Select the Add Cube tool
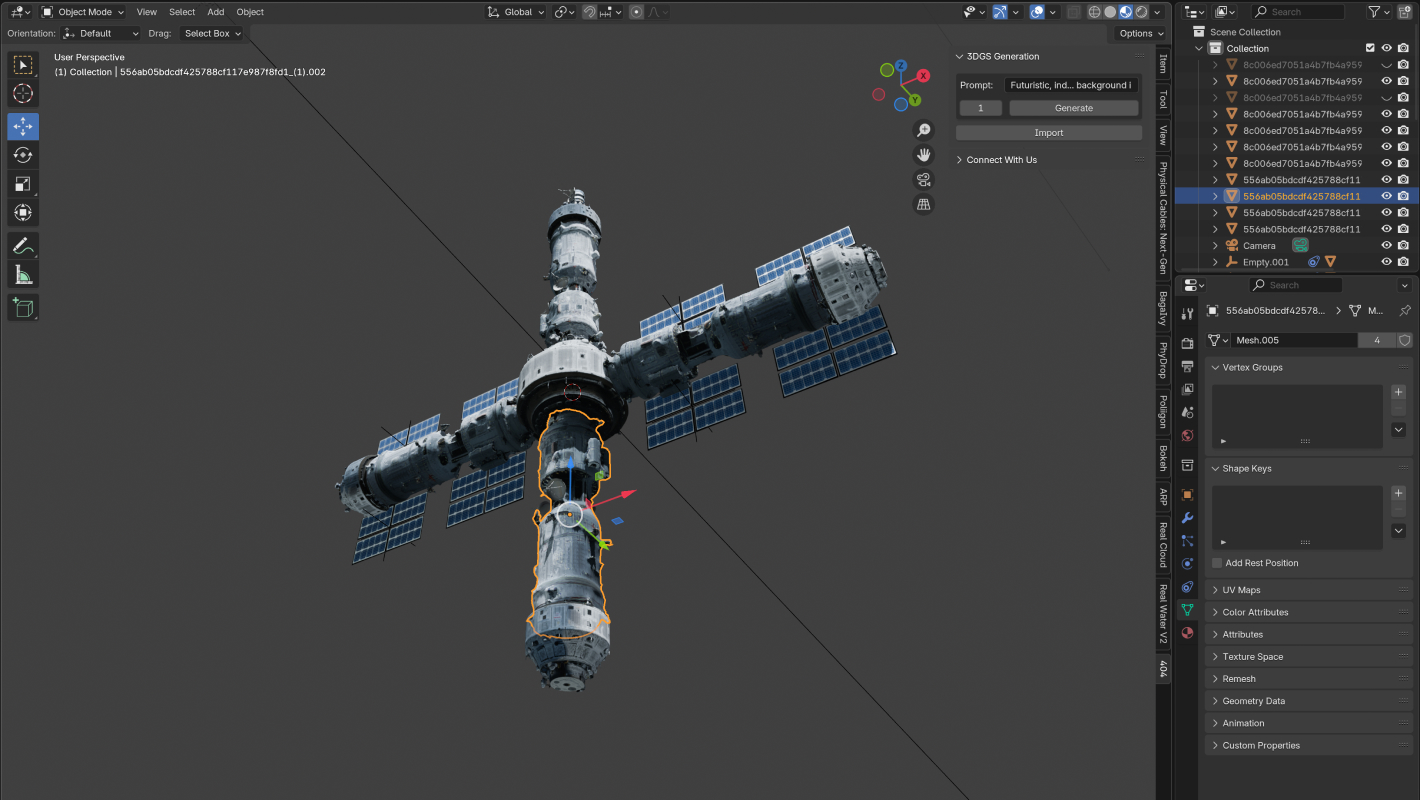Viewport: 1420px width, 800px height. point(23,307)
